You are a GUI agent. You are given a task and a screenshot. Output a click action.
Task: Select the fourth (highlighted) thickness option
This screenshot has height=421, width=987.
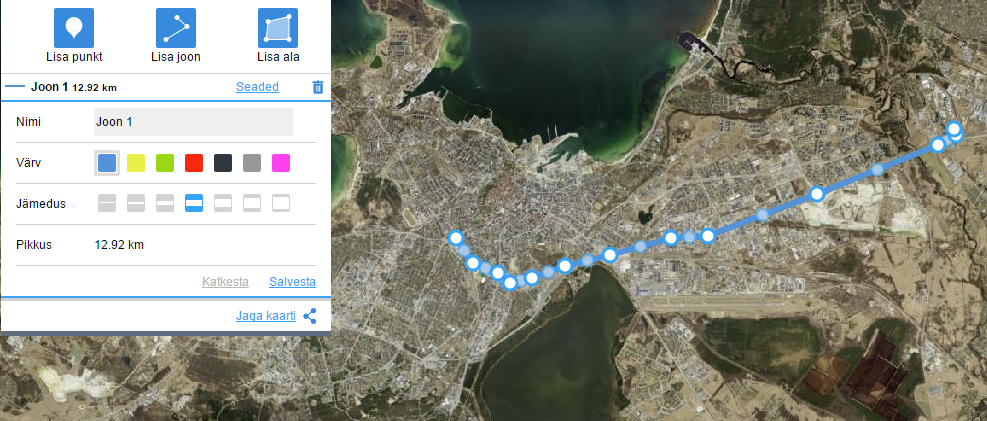point(194,203)
